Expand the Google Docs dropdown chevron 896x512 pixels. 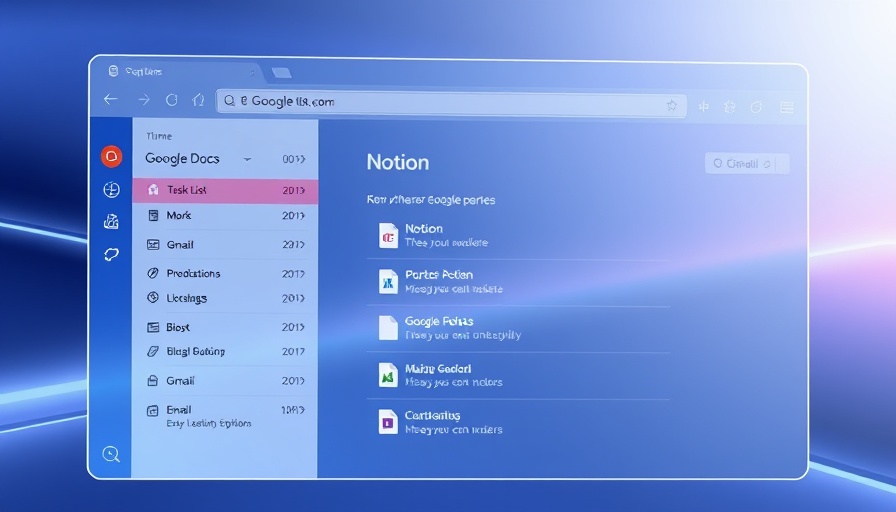(247, 159)
